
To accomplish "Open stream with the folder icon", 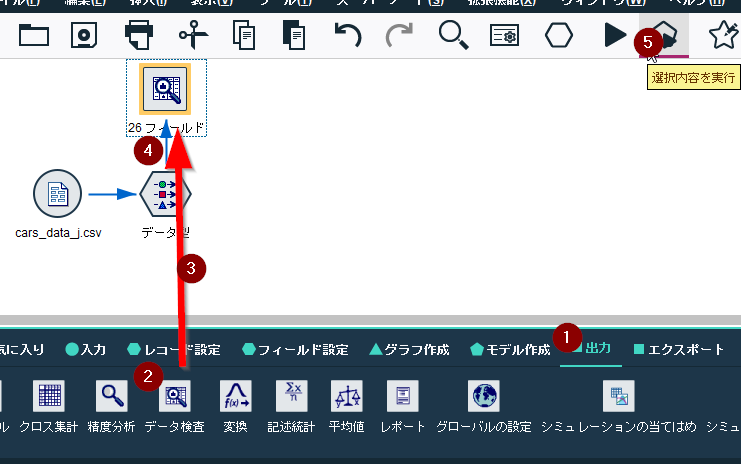I will 34,35.
